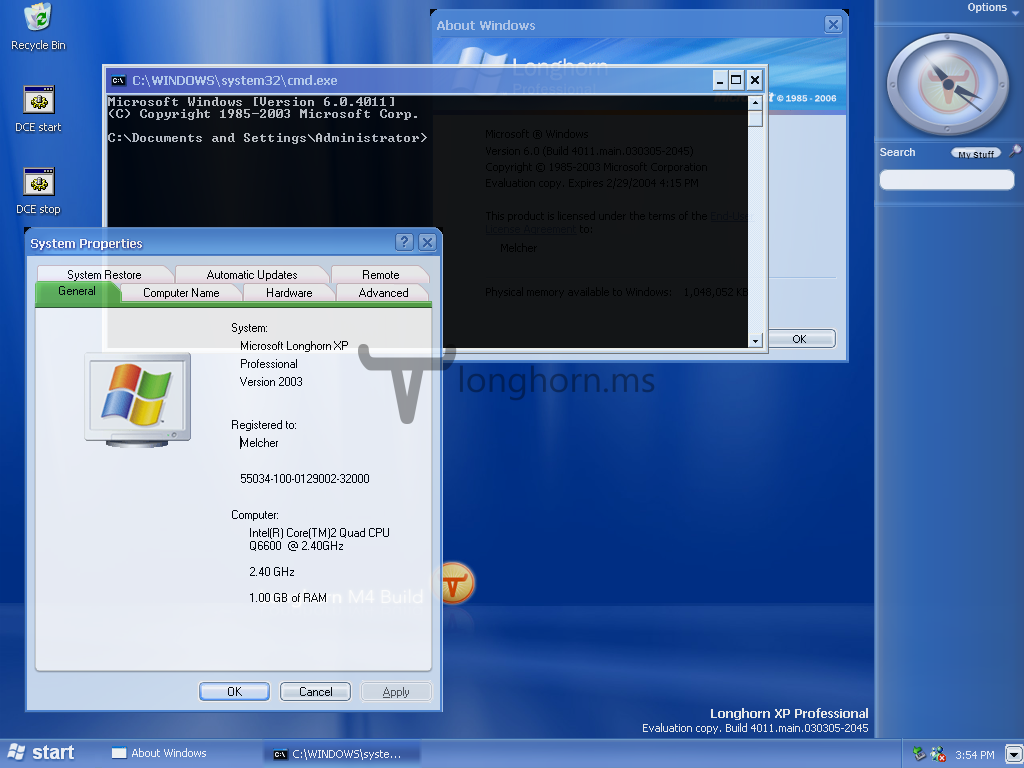Switch to the Advanced tab
The width and height of the screenshot is (1024, 768).
click(383, 293)
